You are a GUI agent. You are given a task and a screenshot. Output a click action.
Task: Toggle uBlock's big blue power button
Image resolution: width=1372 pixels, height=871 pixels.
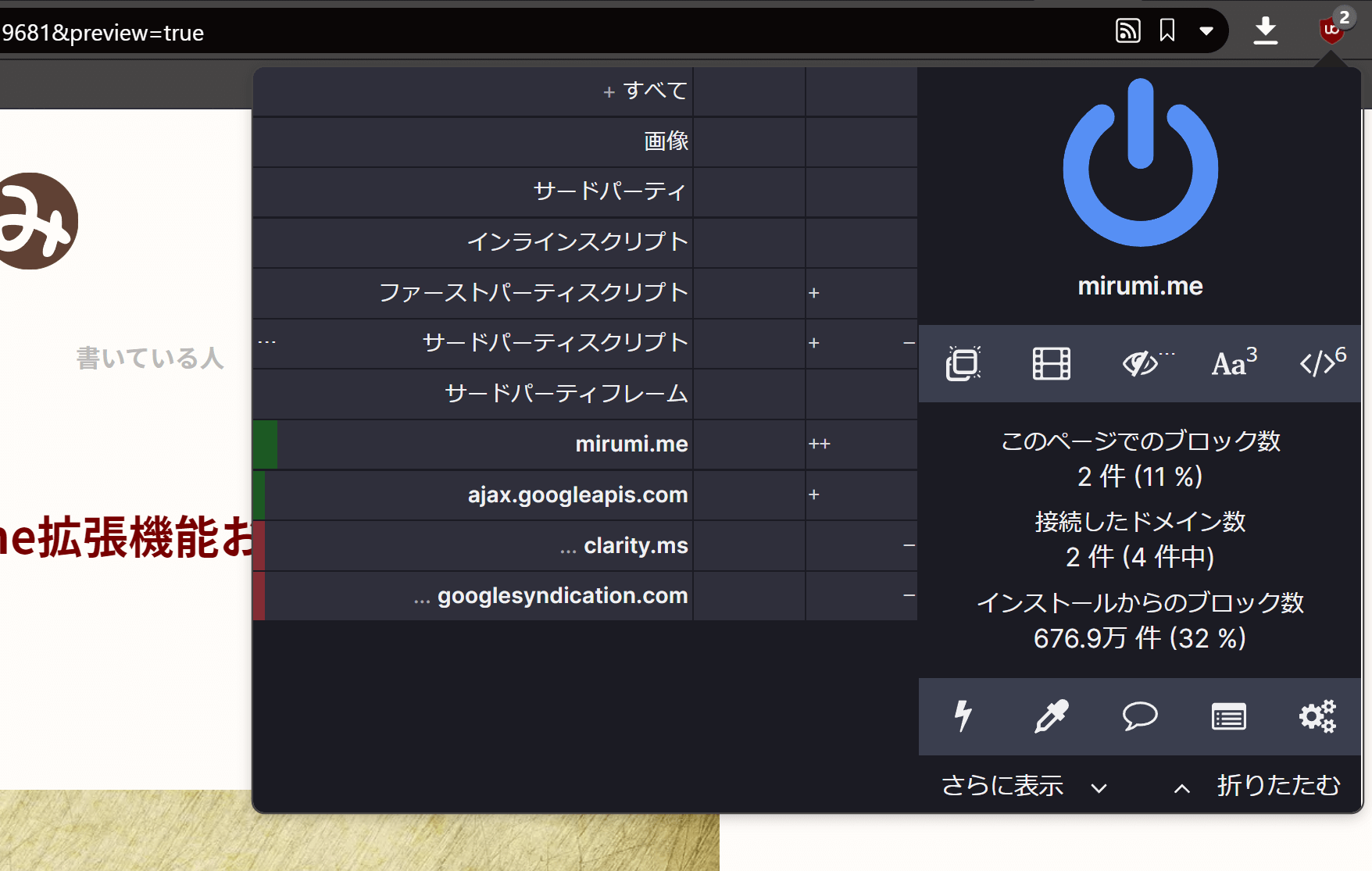(x=1141, y=162)
